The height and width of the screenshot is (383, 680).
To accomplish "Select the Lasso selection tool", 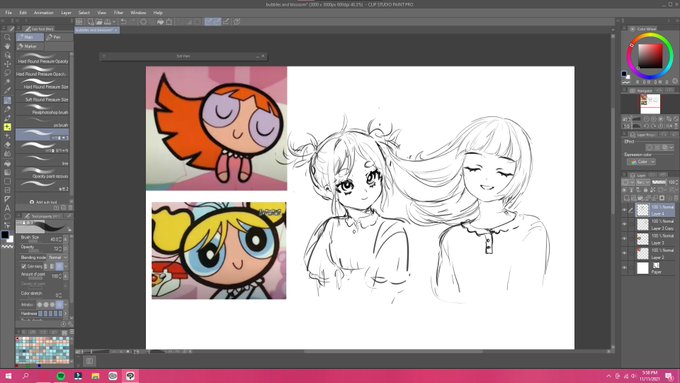I will tap(7, 73).
